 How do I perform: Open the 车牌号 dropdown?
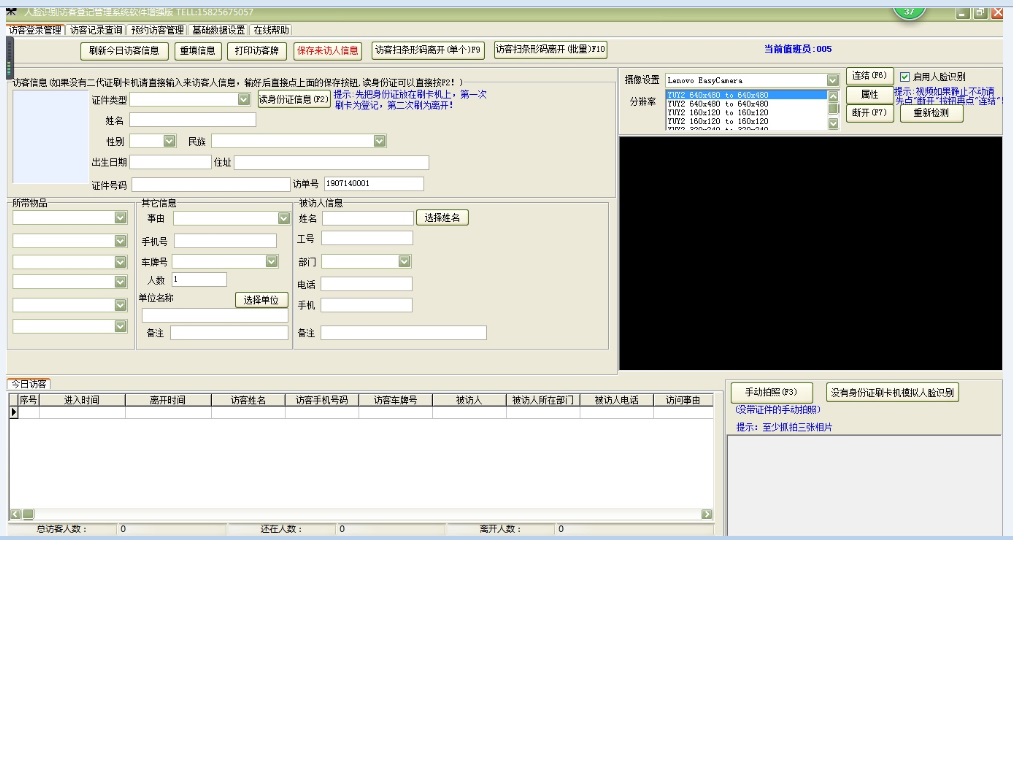272,261
